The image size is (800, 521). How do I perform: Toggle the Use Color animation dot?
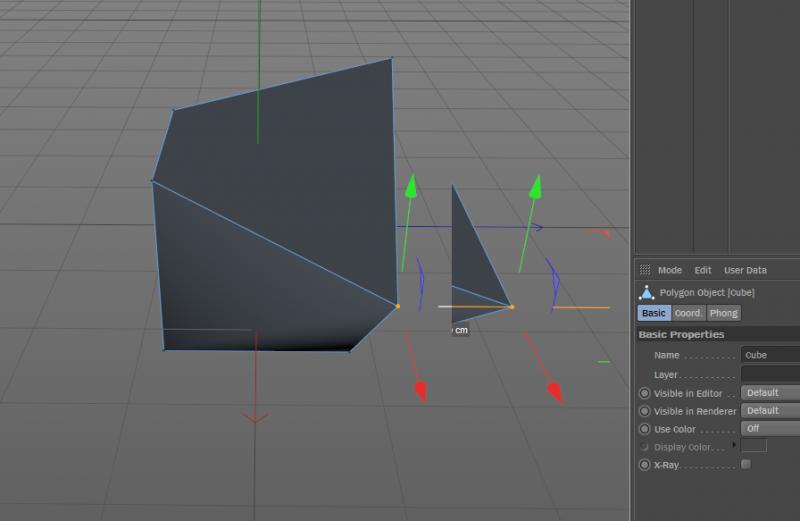[644, 429]
